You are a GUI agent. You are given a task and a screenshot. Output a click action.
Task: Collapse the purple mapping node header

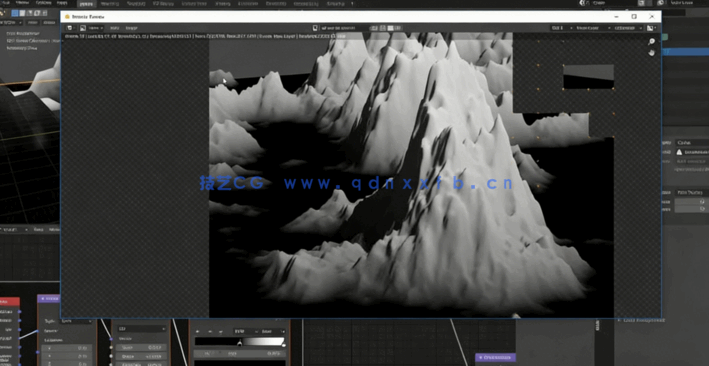pos(42,299)
